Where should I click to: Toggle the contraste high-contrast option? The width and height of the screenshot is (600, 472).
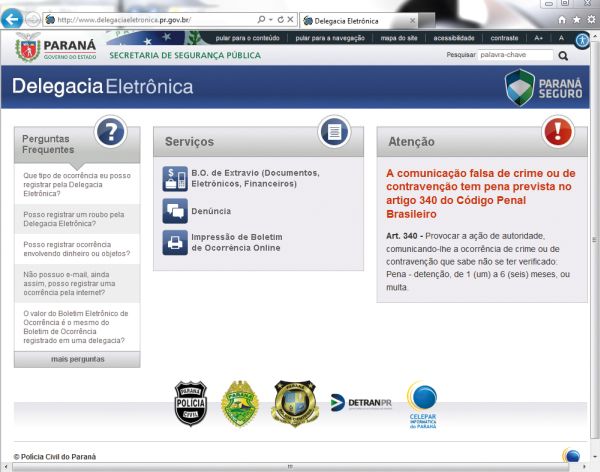tap(504, 38)
